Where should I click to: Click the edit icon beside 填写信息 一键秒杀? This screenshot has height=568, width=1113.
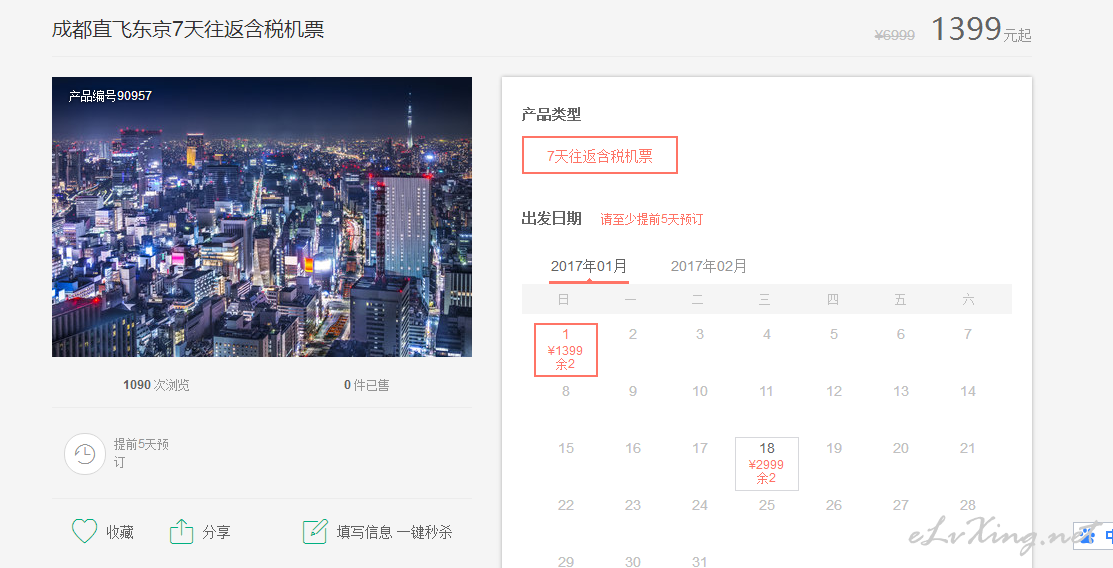(x=314, y=531)
